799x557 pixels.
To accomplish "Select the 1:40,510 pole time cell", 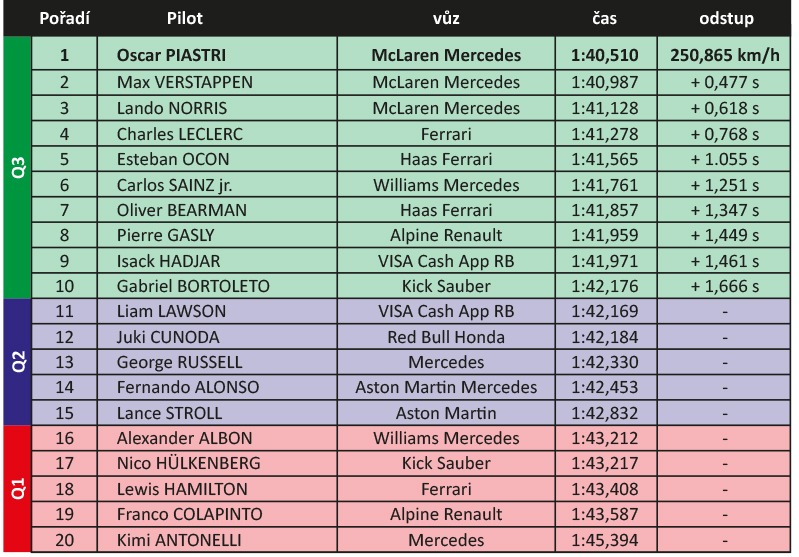I will point(606,54).
